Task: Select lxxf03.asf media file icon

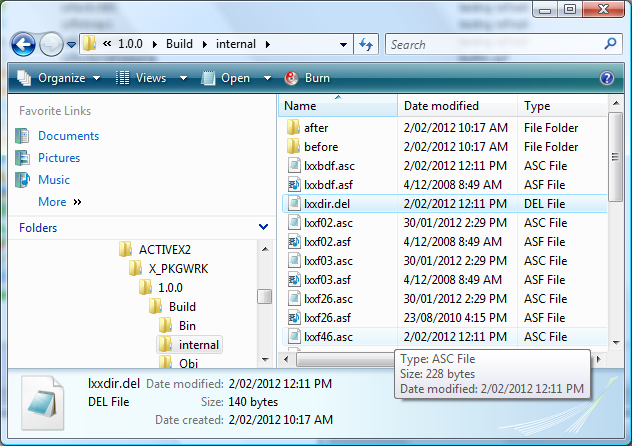Action: pos(294,279)
